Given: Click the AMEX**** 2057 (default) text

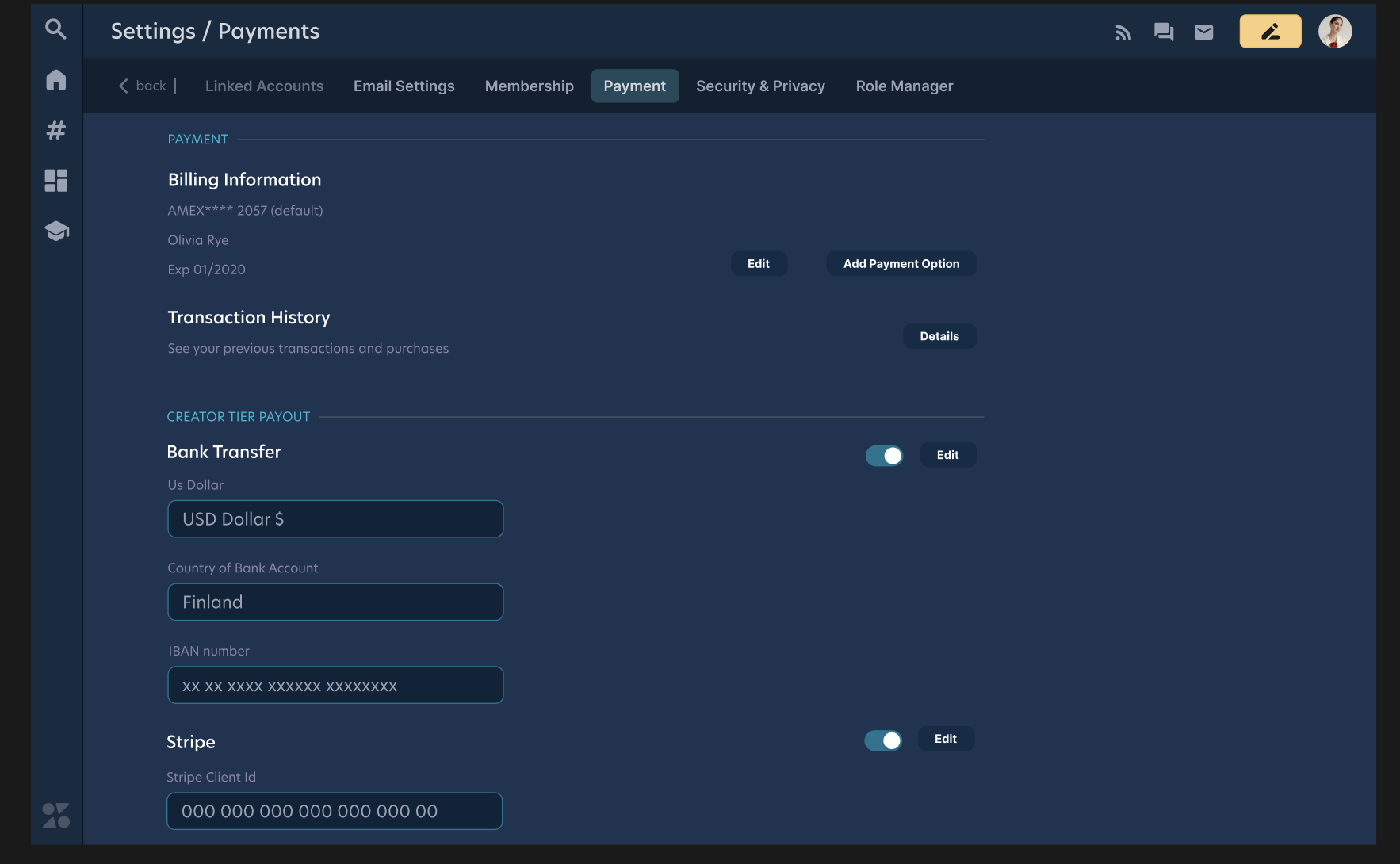Looking at the screenshot, I should coord(246,211).
